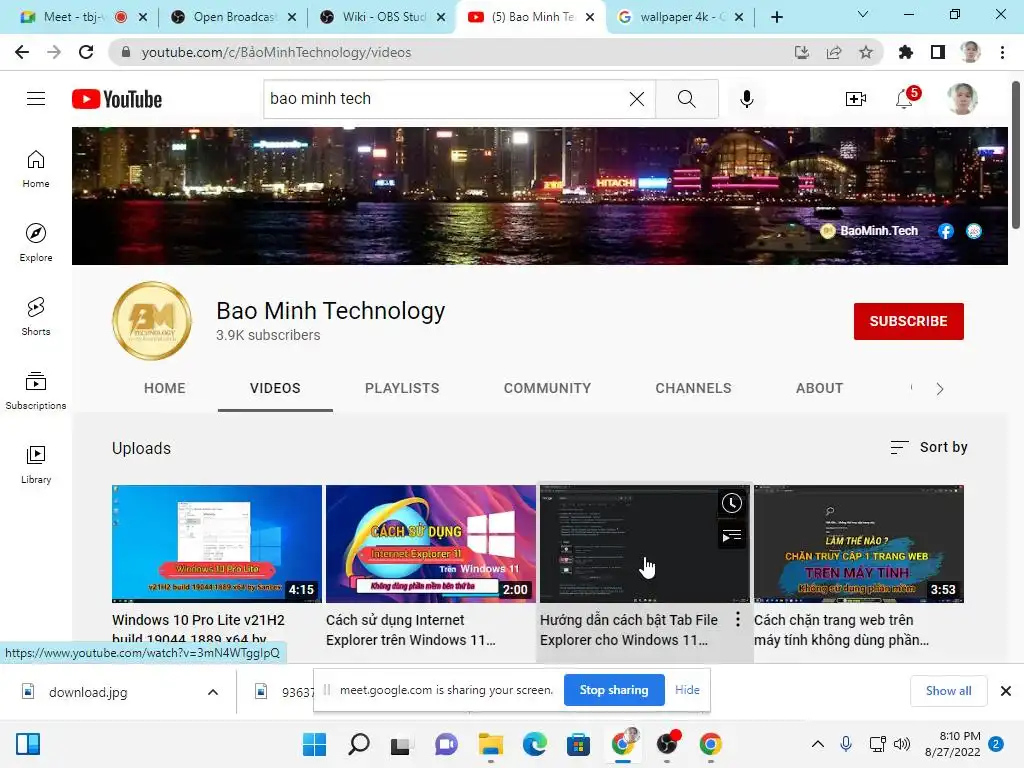Close the downloads bar
The image size is (1024, 768).
click(1006, 691)
